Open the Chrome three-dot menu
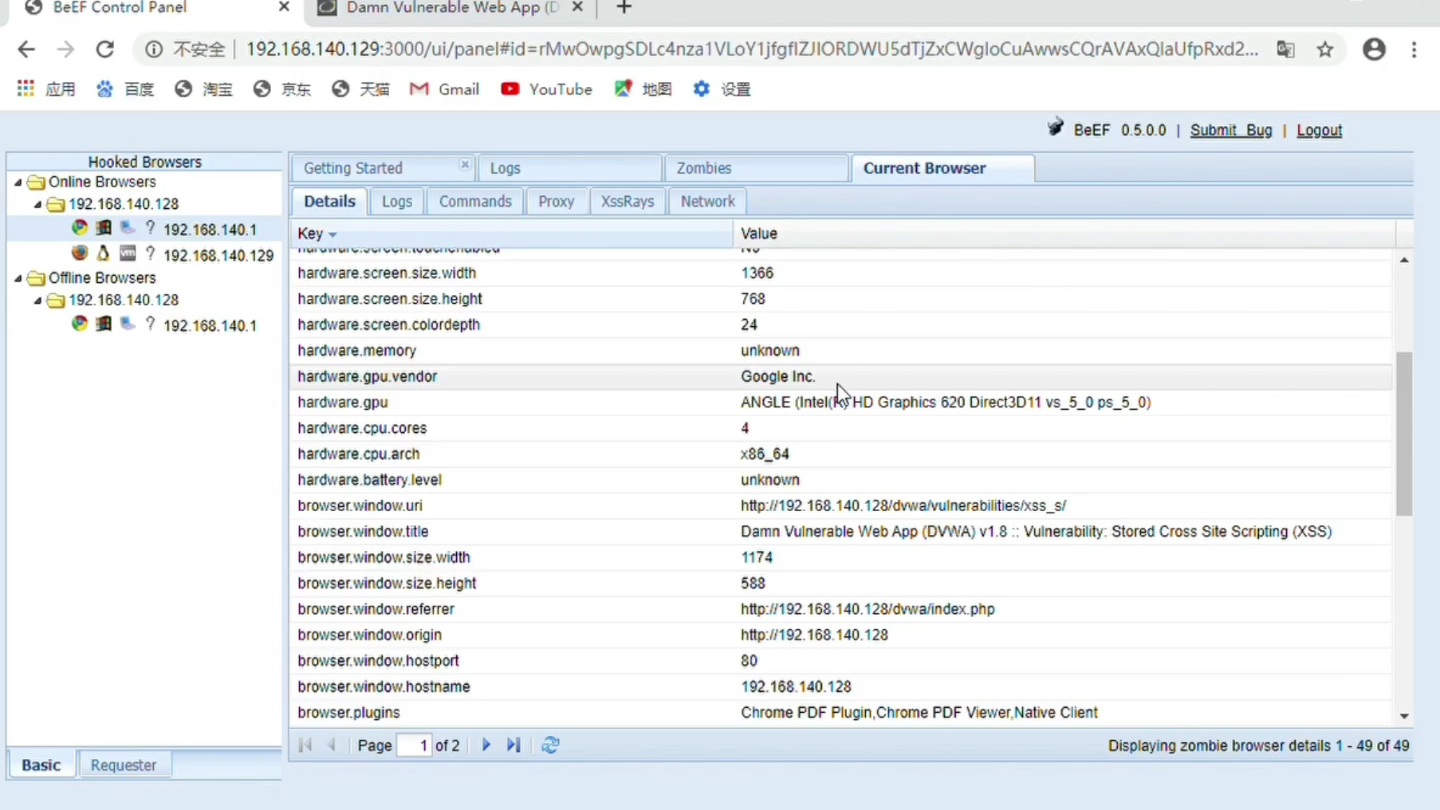Screen dimensions: 1440x810 [1414, 49]
